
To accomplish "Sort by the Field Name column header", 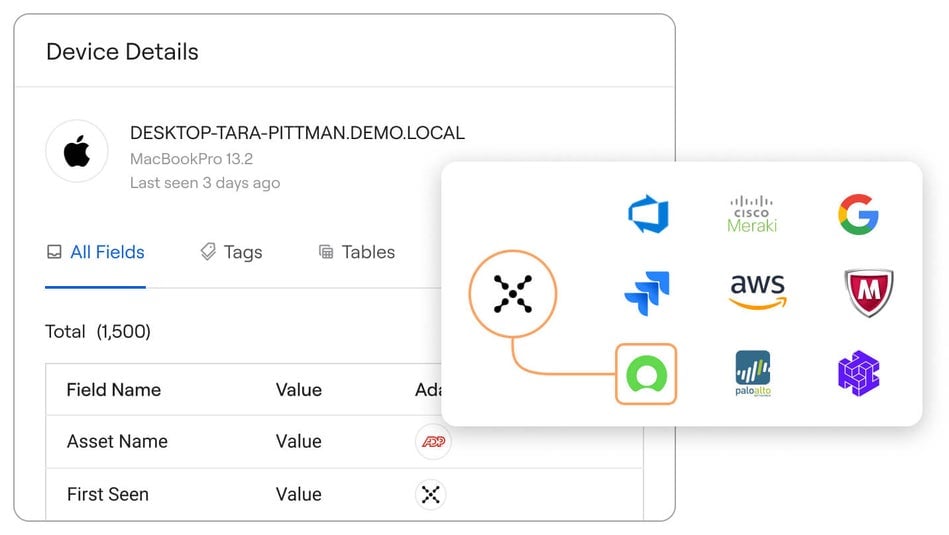I will click(113, 390).
